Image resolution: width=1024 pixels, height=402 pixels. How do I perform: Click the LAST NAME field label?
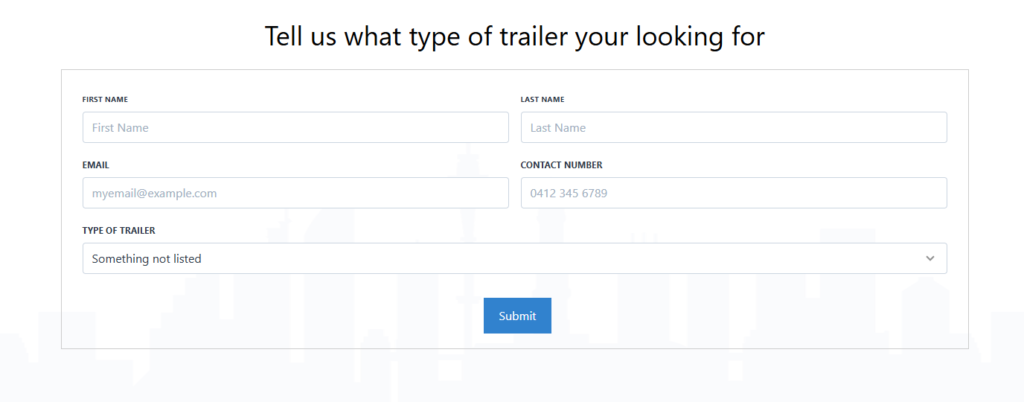click(x=542, y=100)
